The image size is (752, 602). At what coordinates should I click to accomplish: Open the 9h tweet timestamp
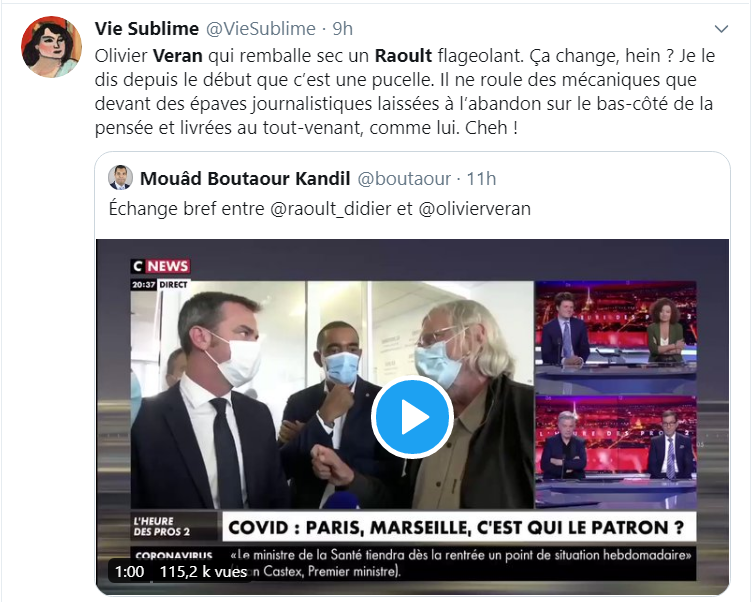tap(342, 29)
